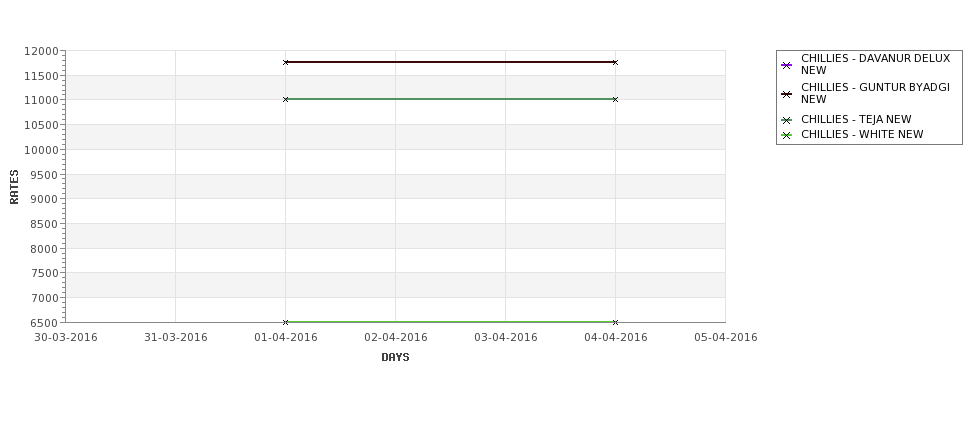Click the CHILLIES - WHITE NEW legend label

click(x=862, y=134)
